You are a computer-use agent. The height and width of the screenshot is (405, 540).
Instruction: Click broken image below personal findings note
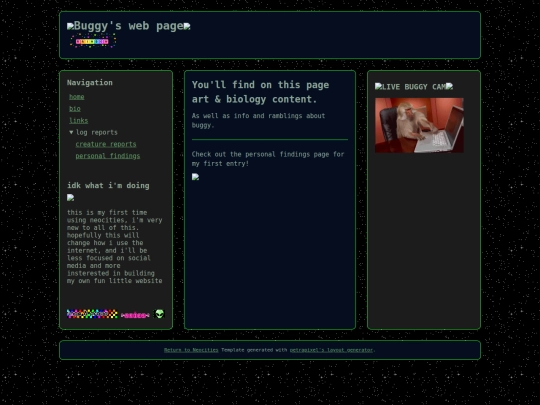point(195,177)
